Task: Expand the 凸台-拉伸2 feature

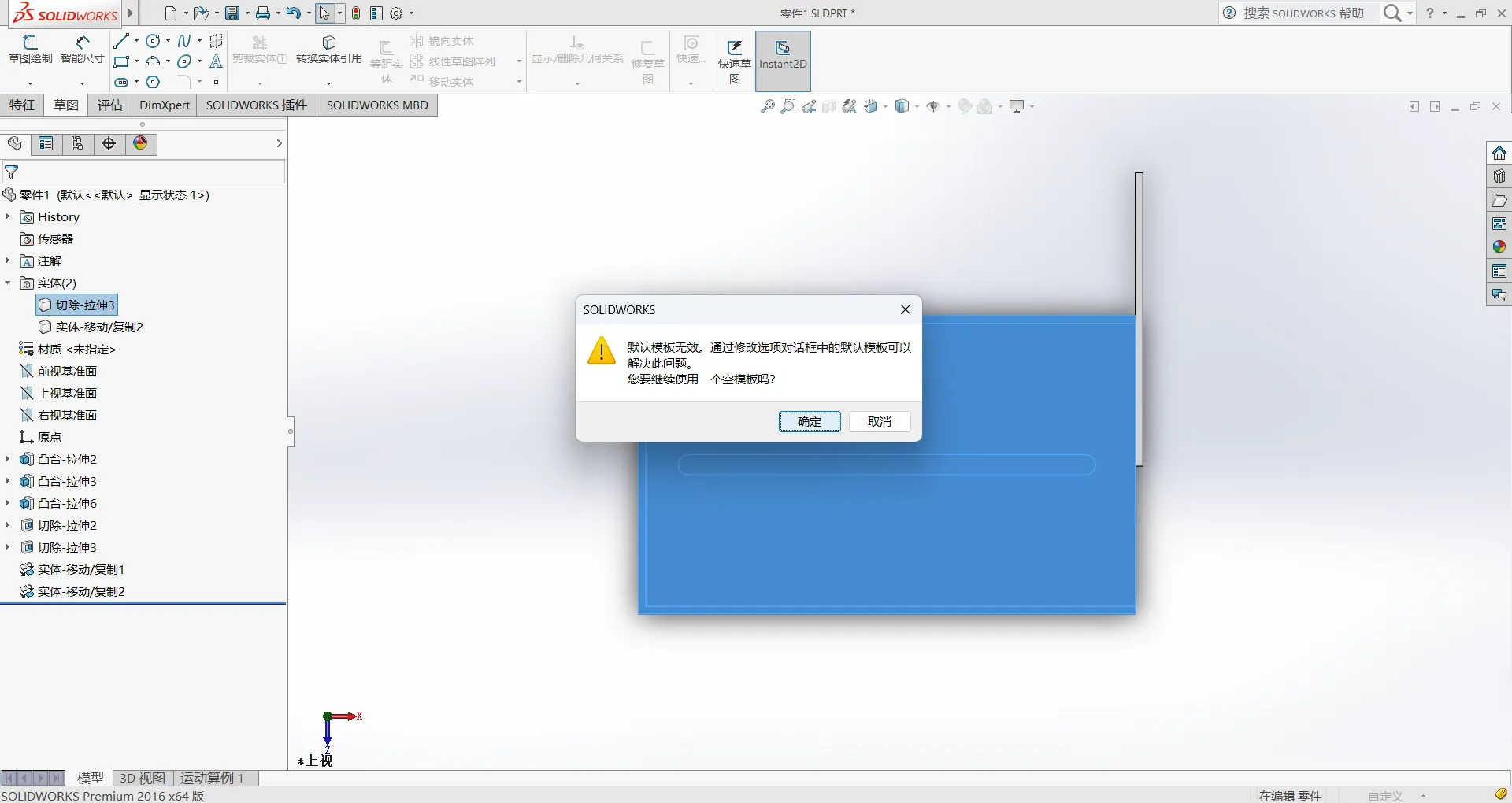Action: tap(8, 459)
